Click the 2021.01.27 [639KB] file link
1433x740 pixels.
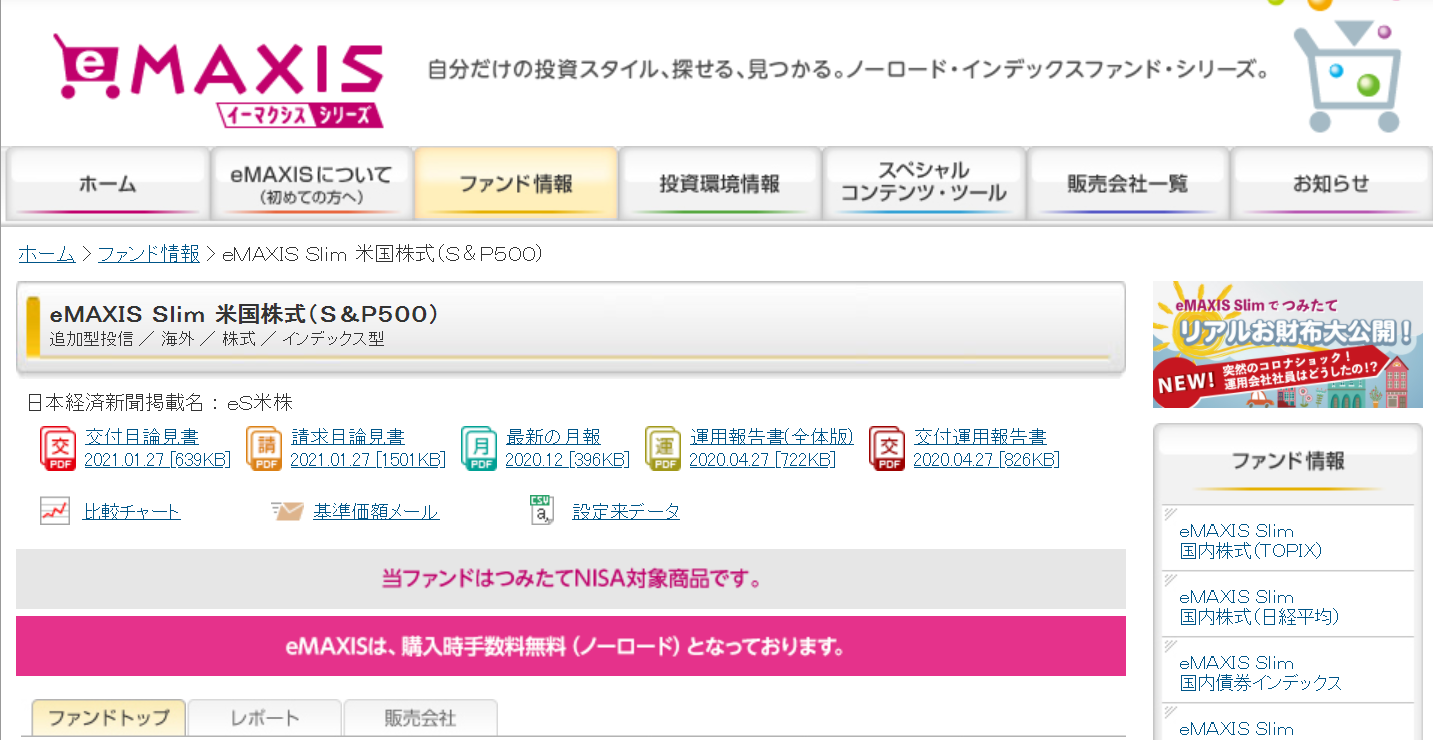point(158,460)
